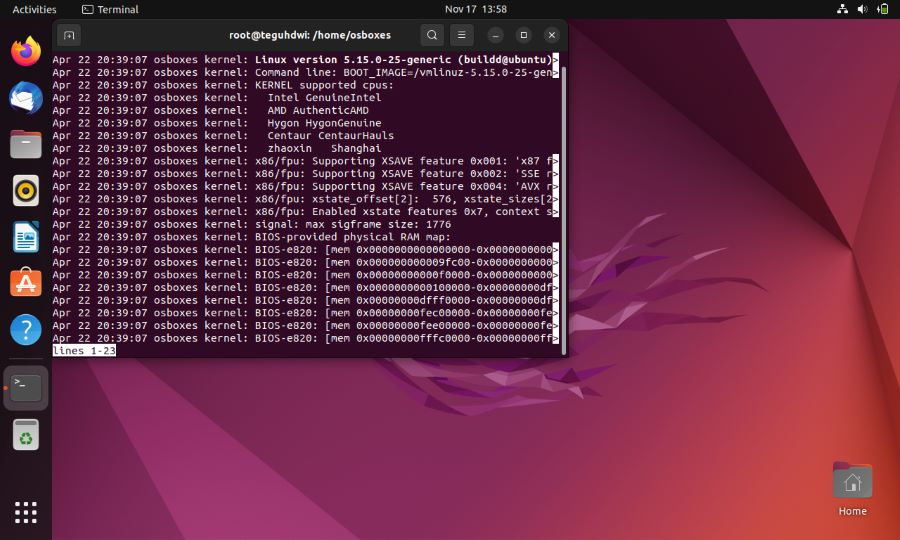Open the terminal hamburger menu
The width and height of the screenshot is (900, 540).
[x=461, y=35]
